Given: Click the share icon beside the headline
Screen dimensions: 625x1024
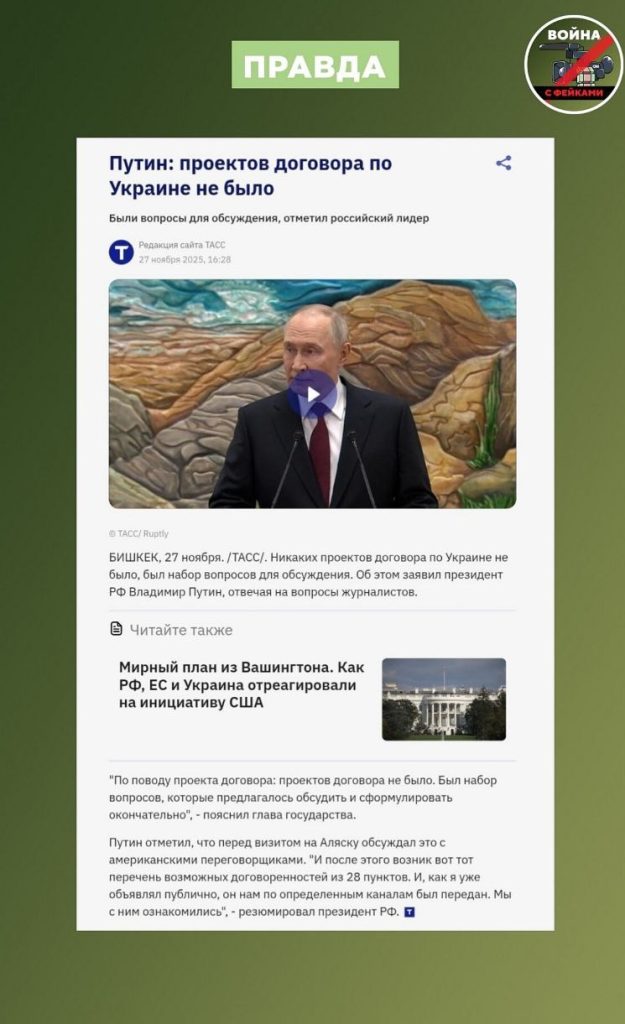Looking at the screenshot, I should [504, 163].
